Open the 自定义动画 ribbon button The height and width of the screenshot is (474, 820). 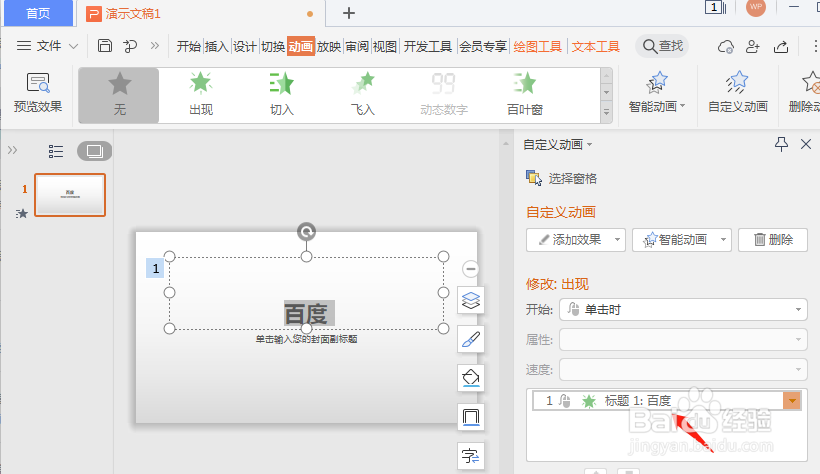tap(737, 93)
